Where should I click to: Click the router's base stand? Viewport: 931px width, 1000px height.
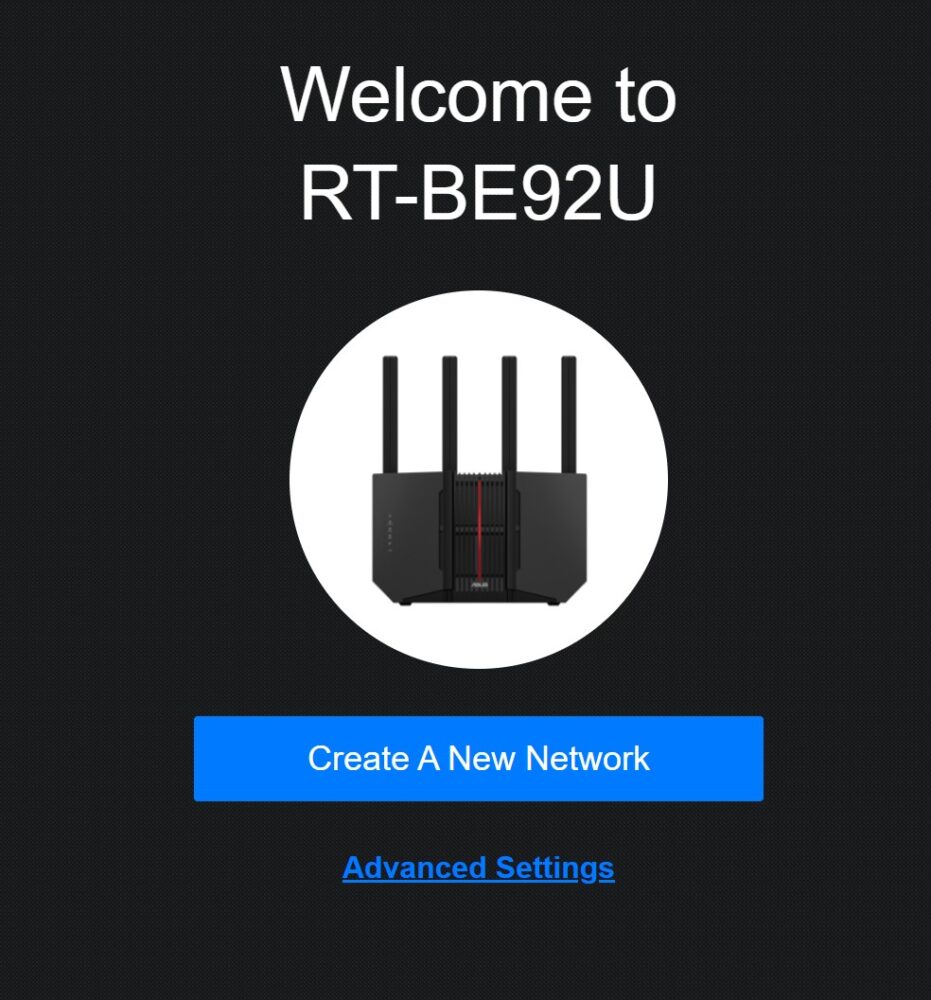(x=479, y=598)
